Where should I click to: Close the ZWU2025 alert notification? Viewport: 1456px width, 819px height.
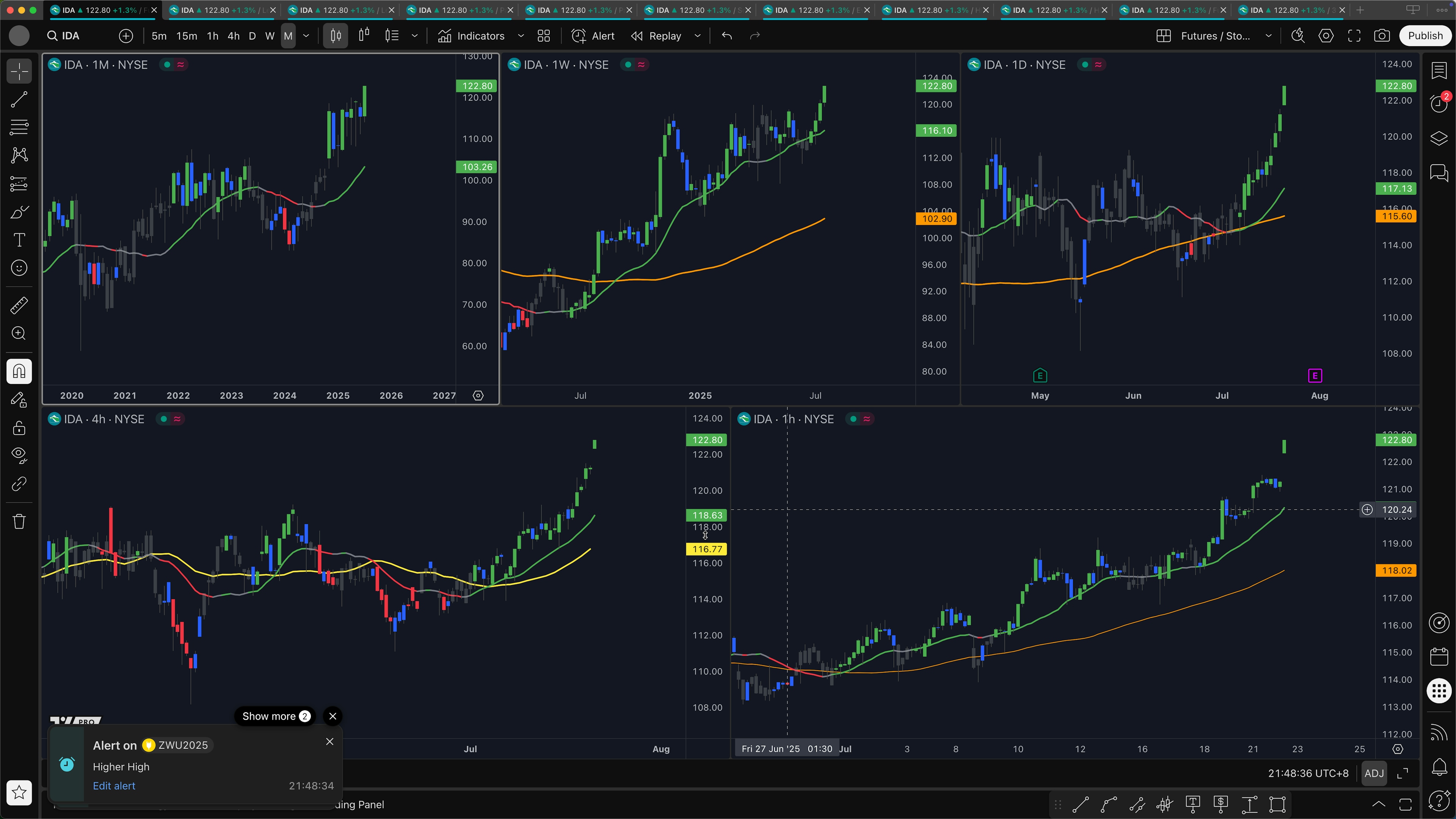[329, 742]
